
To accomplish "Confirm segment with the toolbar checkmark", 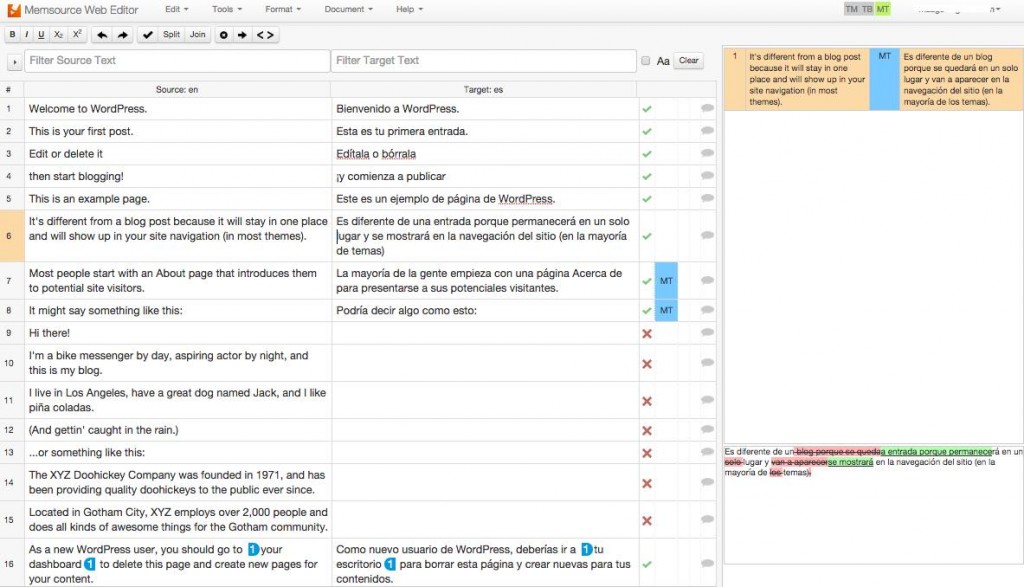I will [x=148, y=35].
